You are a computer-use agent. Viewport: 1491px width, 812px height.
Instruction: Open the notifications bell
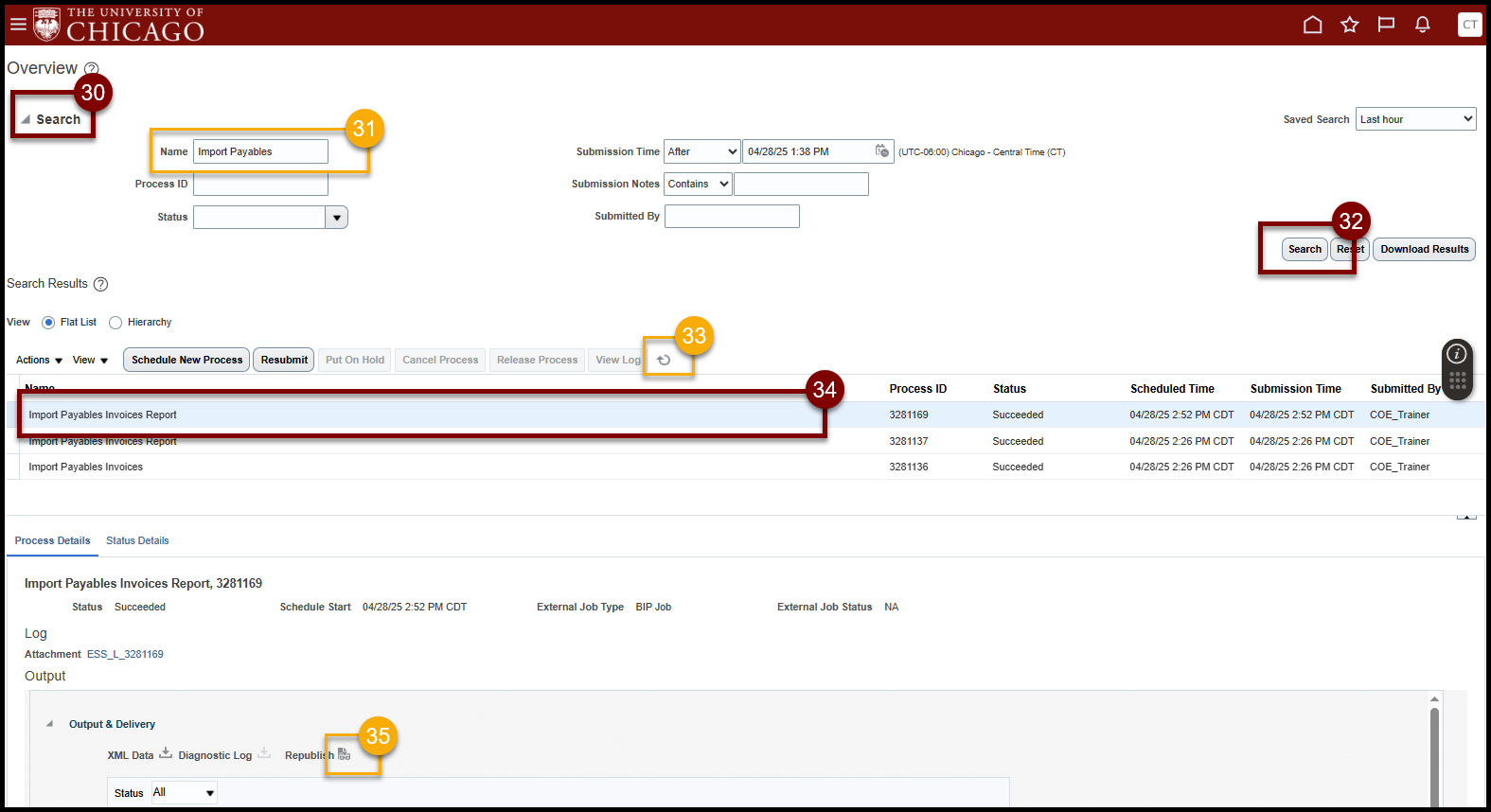(1422, 25)
